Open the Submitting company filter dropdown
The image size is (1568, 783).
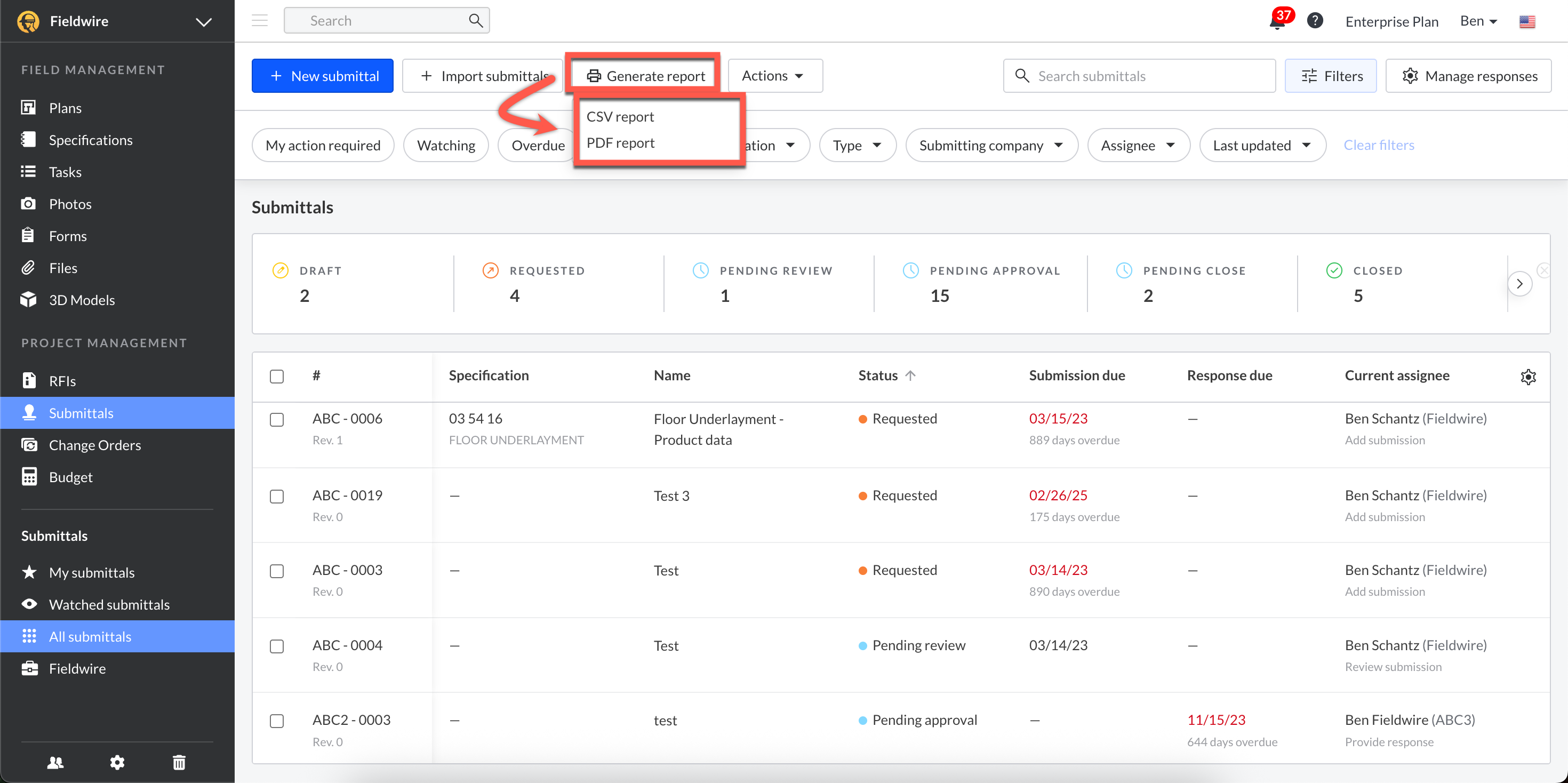tap(991, 145)
